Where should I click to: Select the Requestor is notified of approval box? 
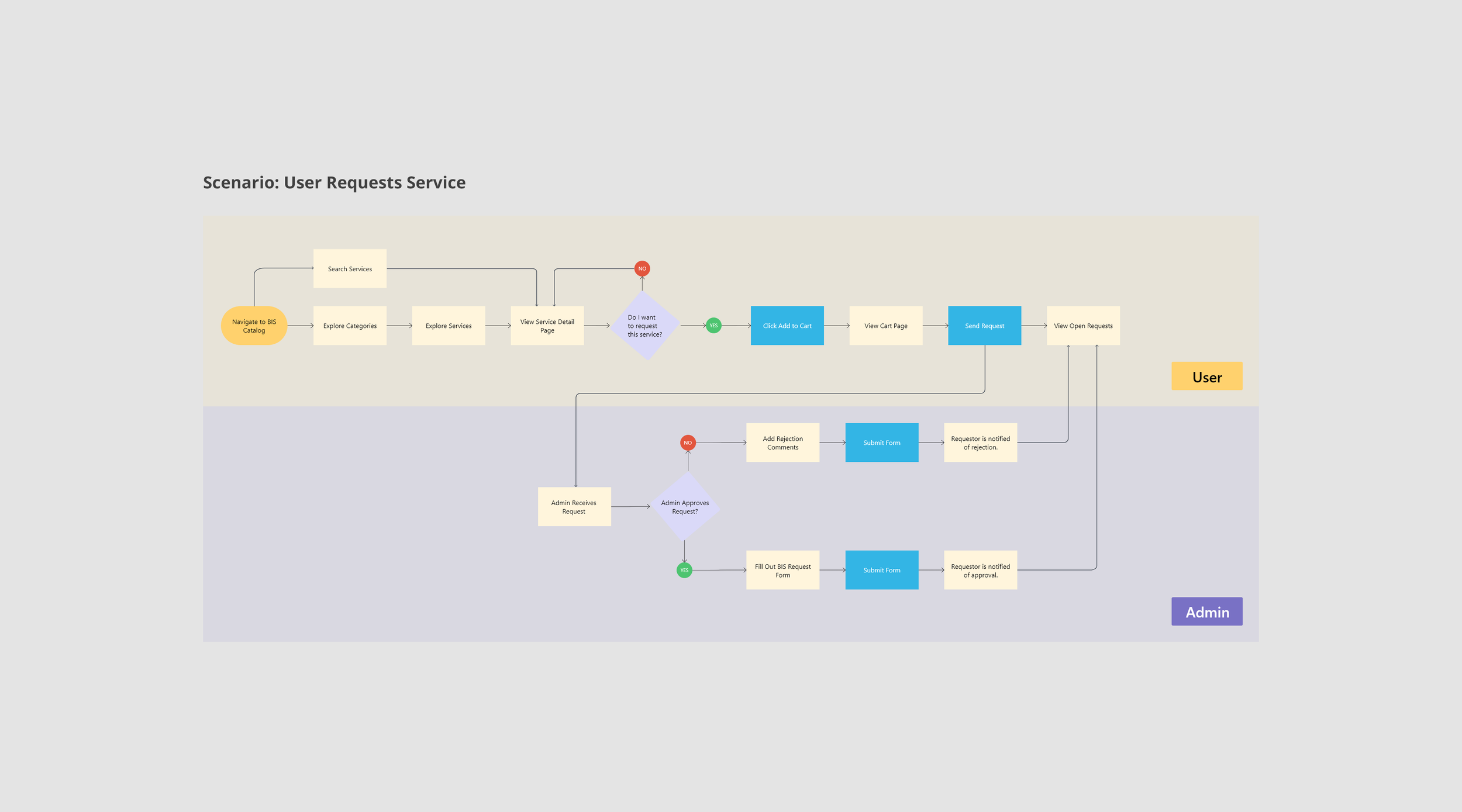[980, 570]
